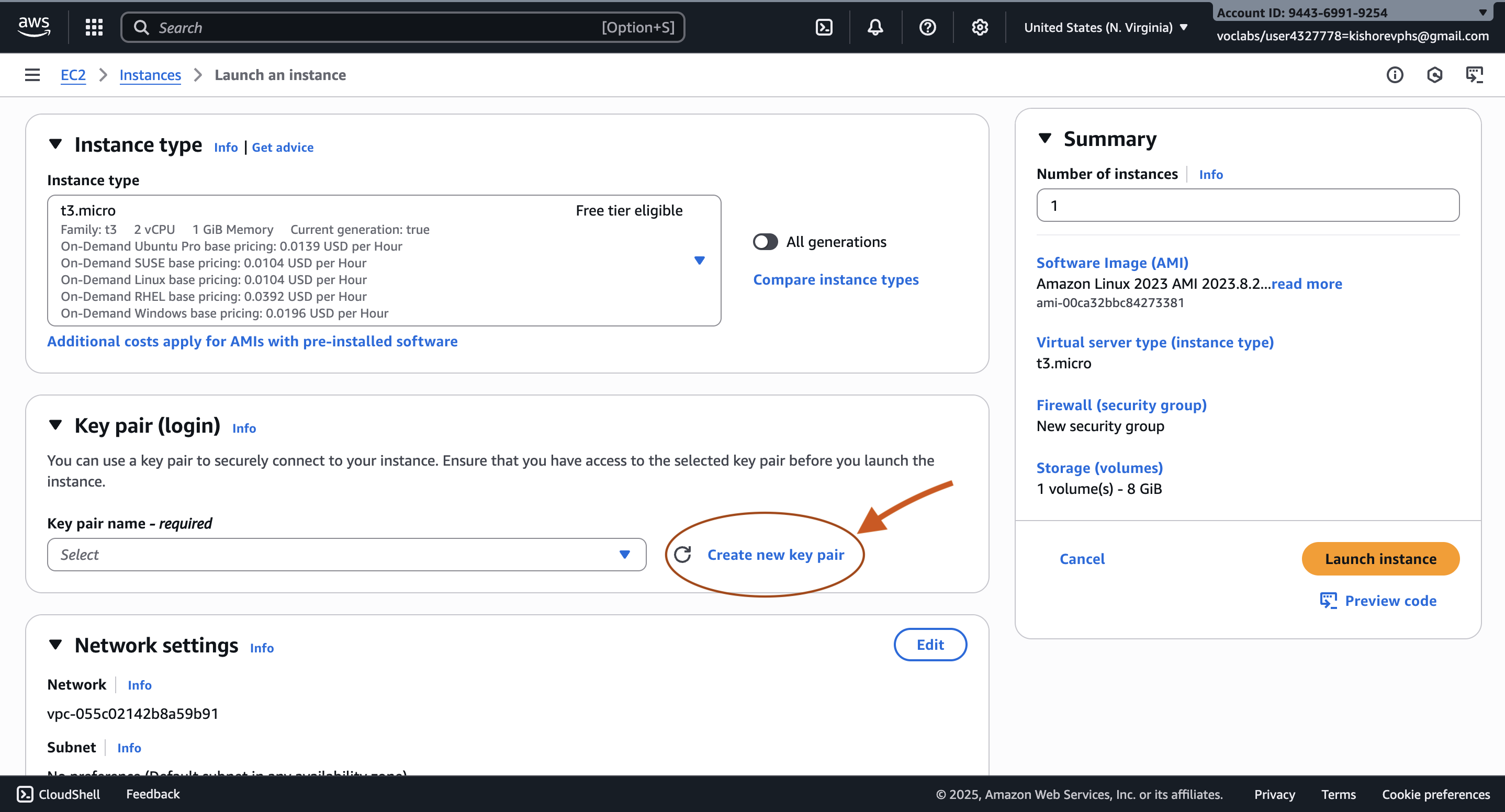The width and height of the screenshot is (1505, 812).
Task: Click the Create new key pair link
Action: 776,555
